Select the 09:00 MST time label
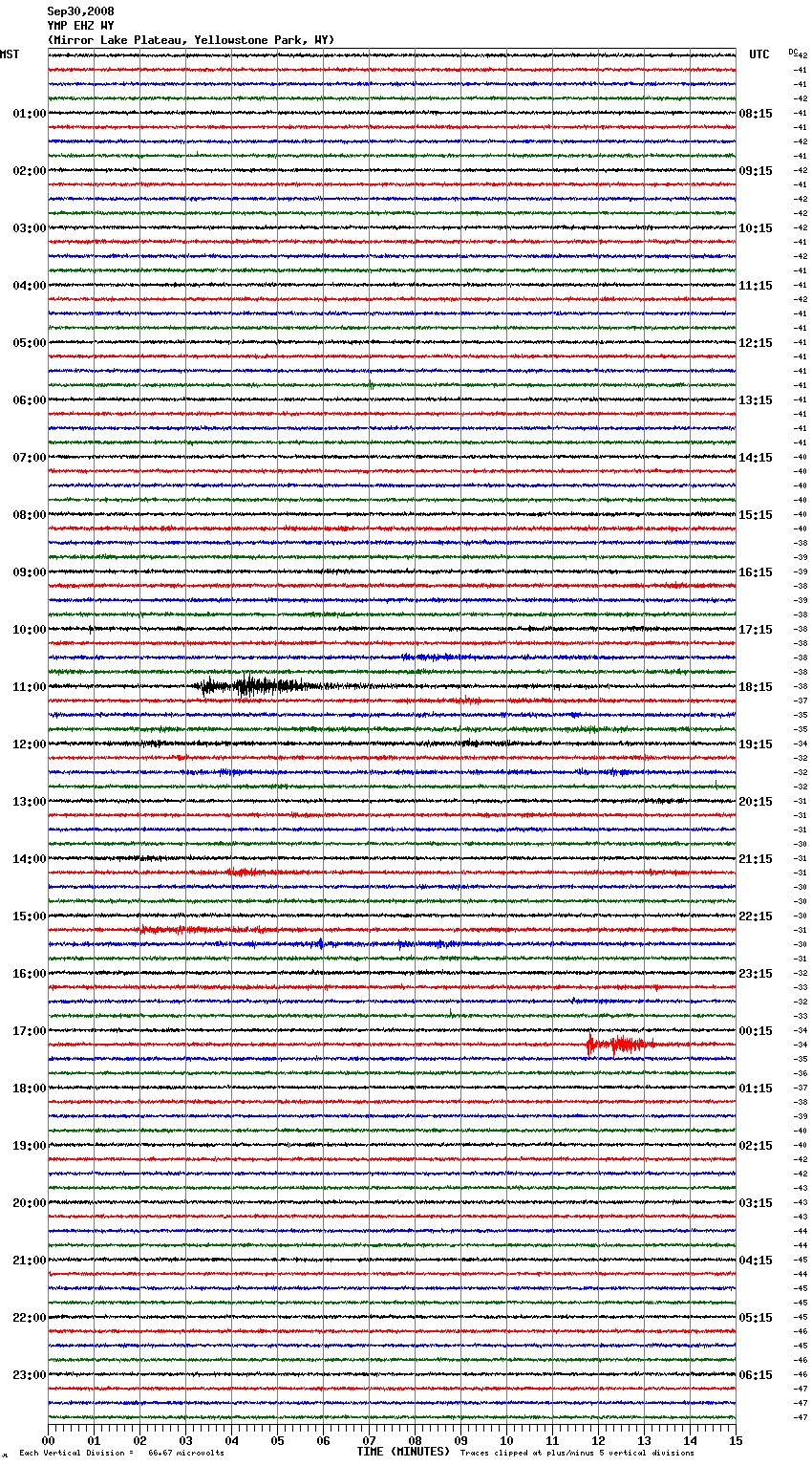 [30, 572]
